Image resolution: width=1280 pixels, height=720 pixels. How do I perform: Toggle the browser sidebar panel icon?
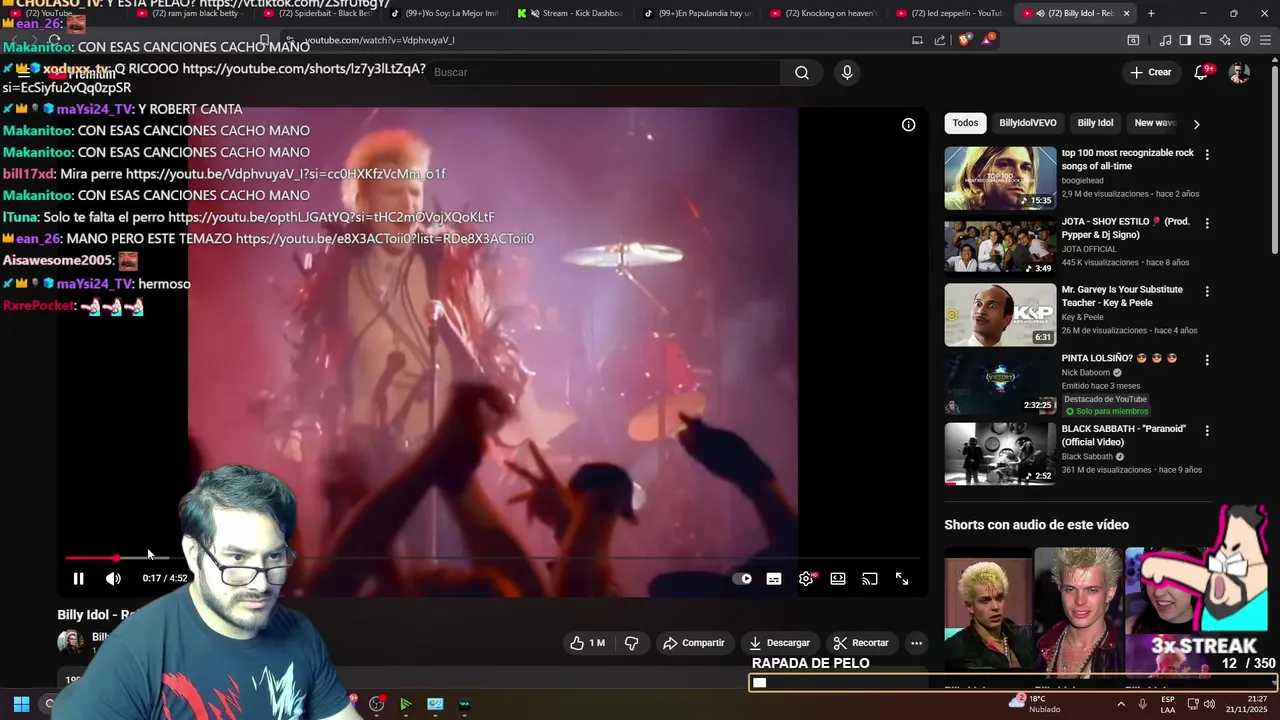click(1185, 40)
